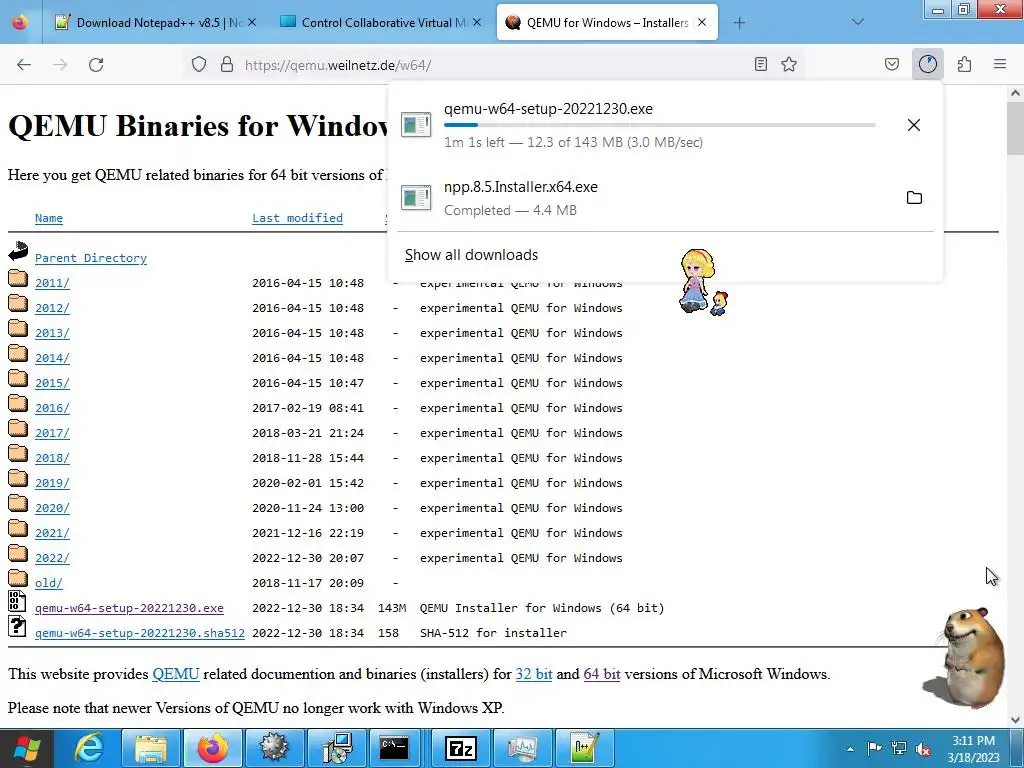Close the Download Notepad++ tab
The height and width of the screenshot is (768, 1024).
pos(252,22)
